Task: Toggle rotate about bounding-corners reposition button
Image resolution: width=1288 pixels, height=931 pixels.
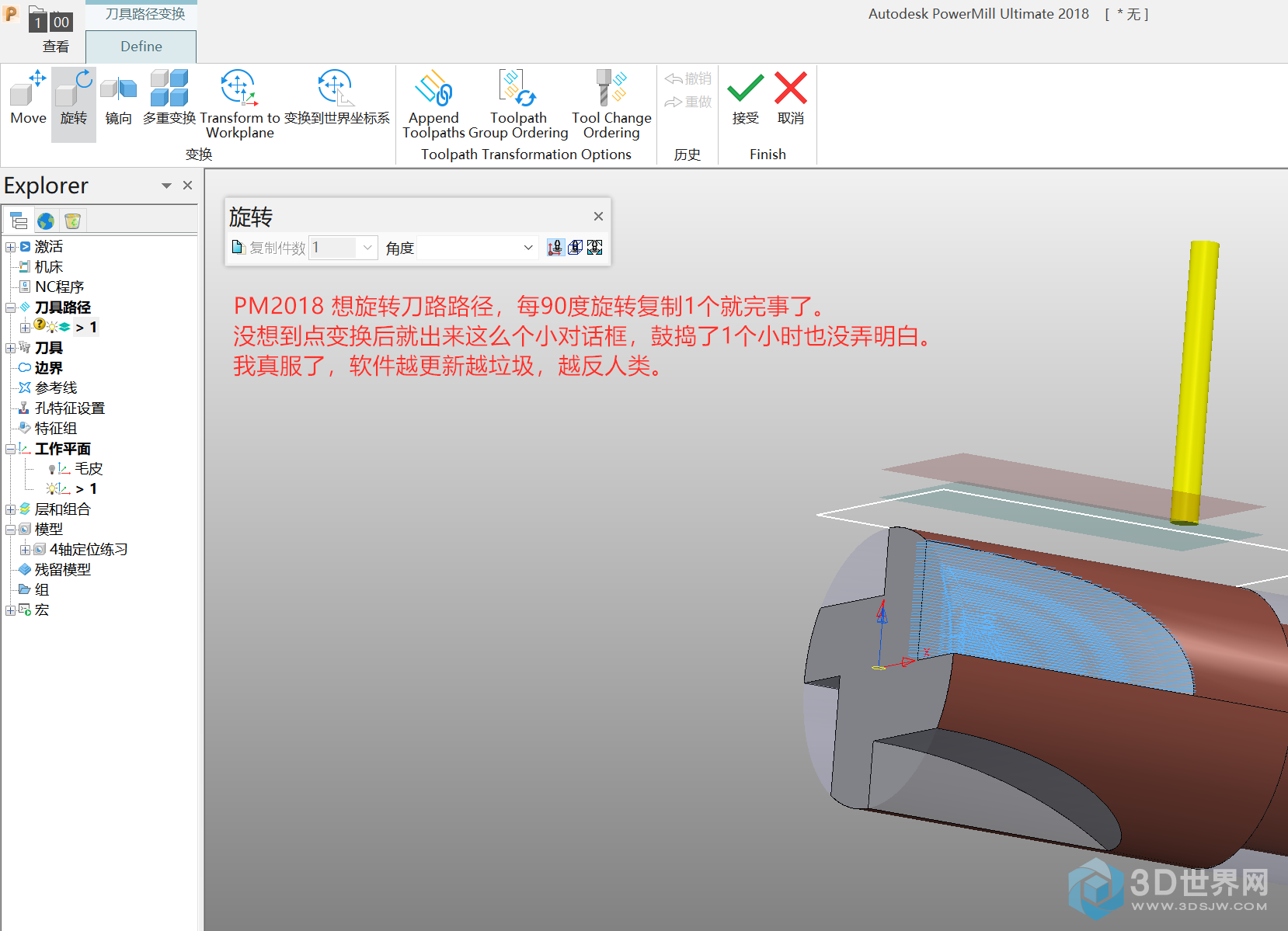Action: point(595,248)
